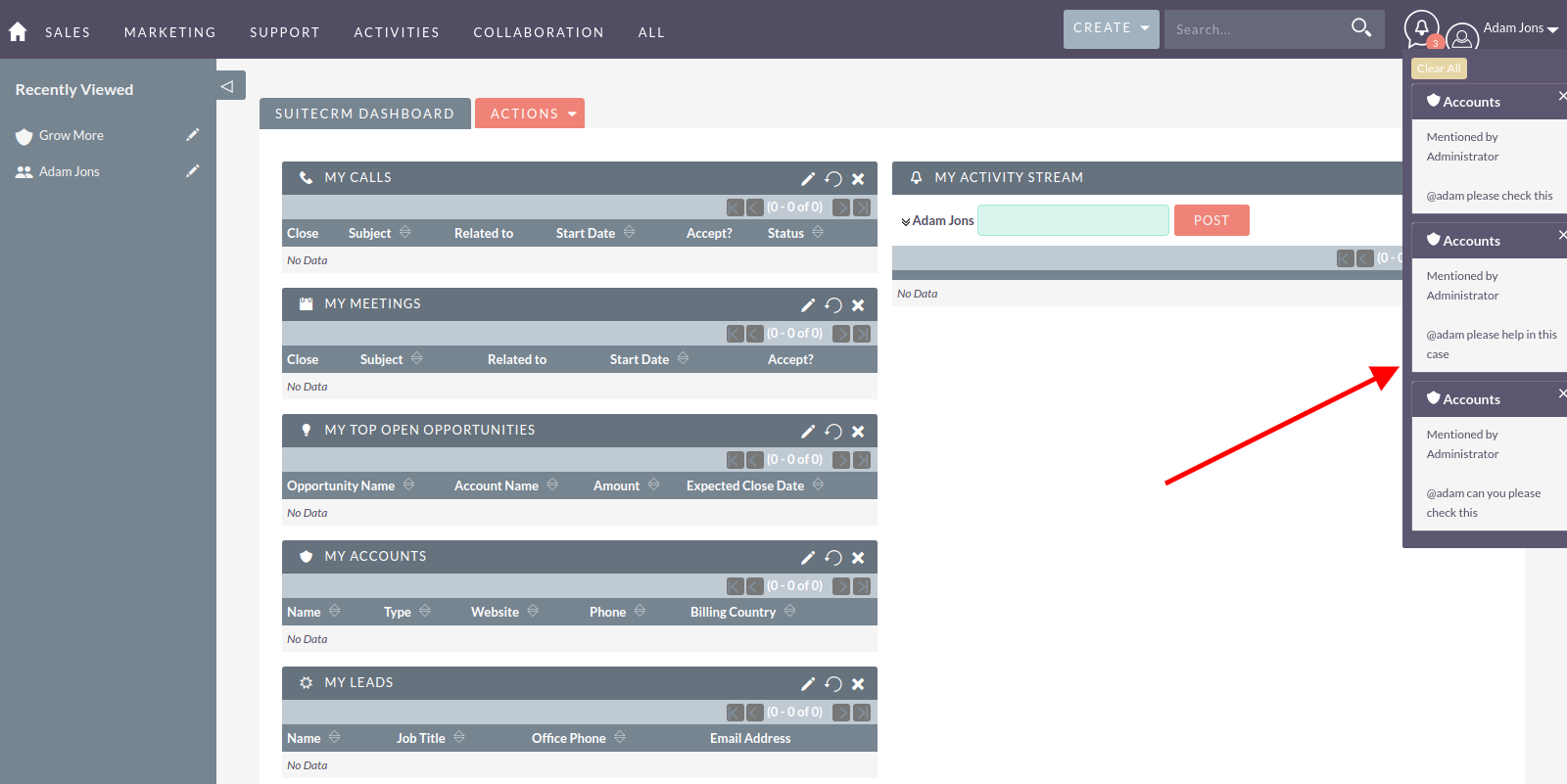
Task: Open the user avatar icon
Action: pos(1462,38)
